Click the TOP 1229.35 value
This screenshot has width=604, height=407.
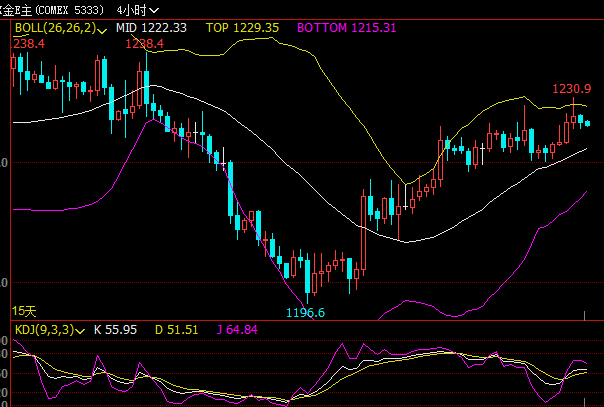(242, 28)
